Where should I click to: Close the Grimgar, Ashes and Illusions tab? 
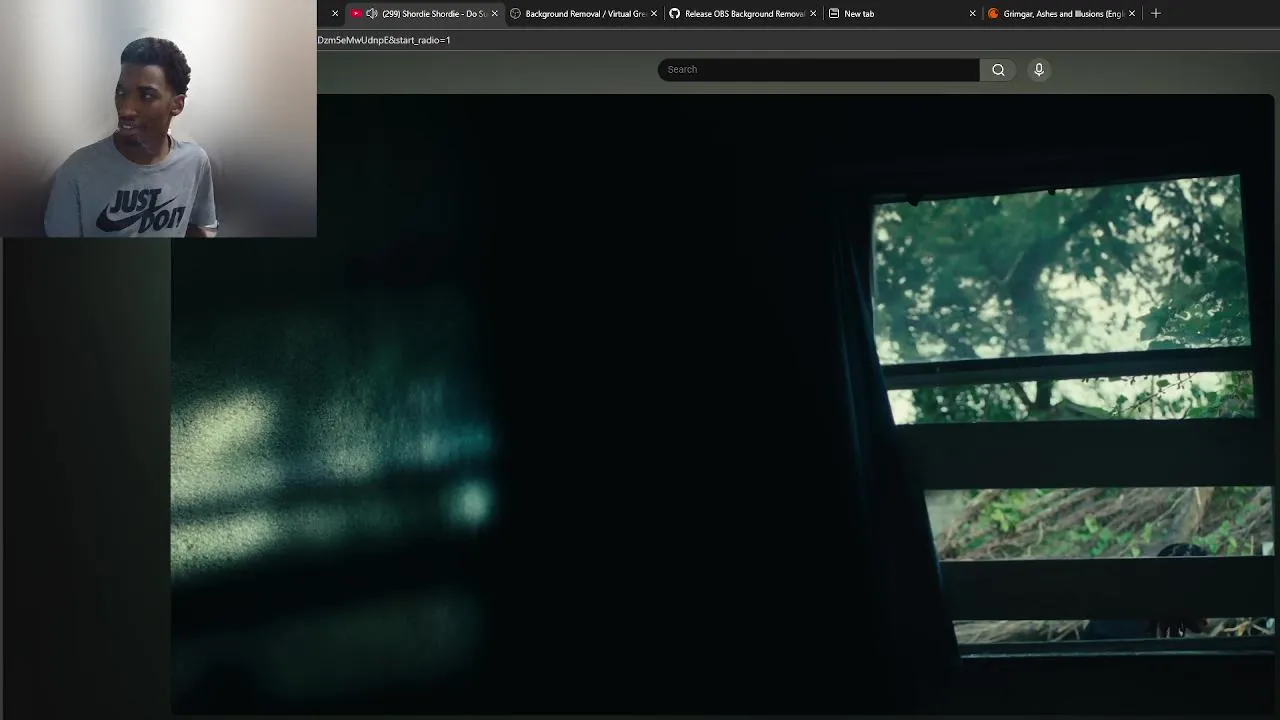tap(1132, 13)
